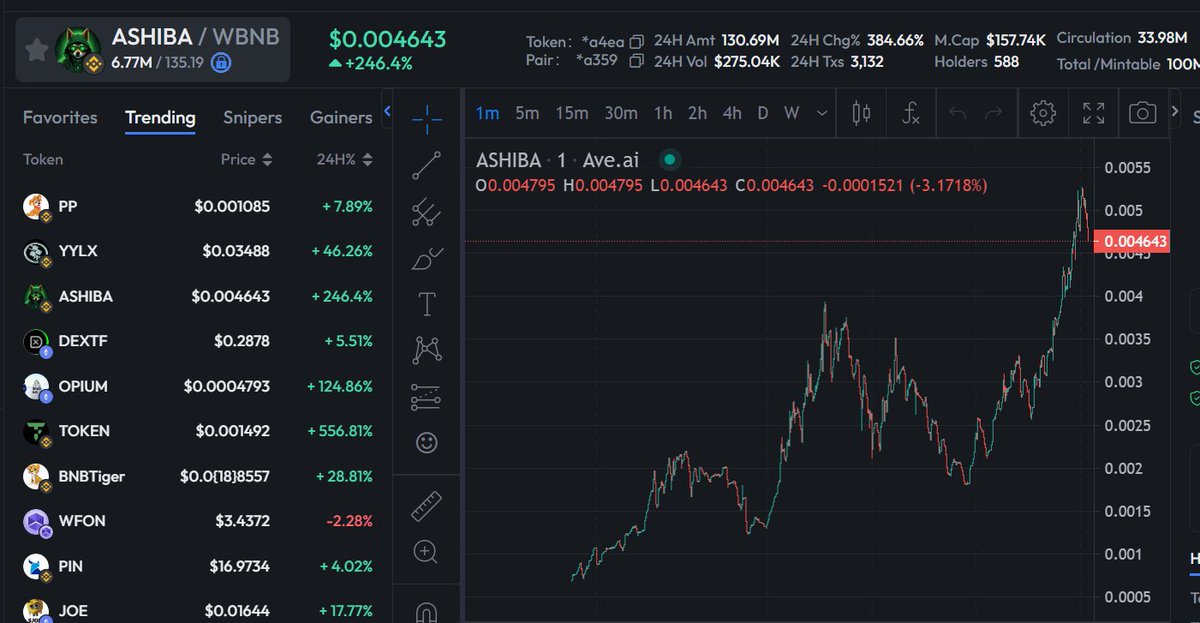Expand more timeframe options chevron
Viewport: 1200px width, 623px height.
click(822, 113)
